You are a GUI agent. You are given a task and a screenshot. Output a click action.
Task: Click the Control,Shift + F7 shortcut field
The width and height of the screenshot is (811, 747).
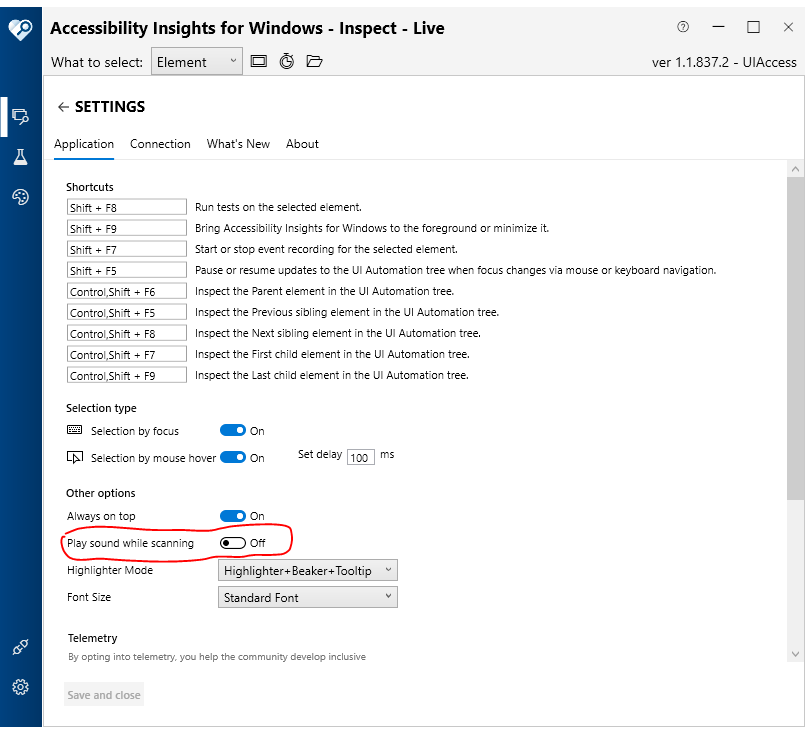coord(127,354)
